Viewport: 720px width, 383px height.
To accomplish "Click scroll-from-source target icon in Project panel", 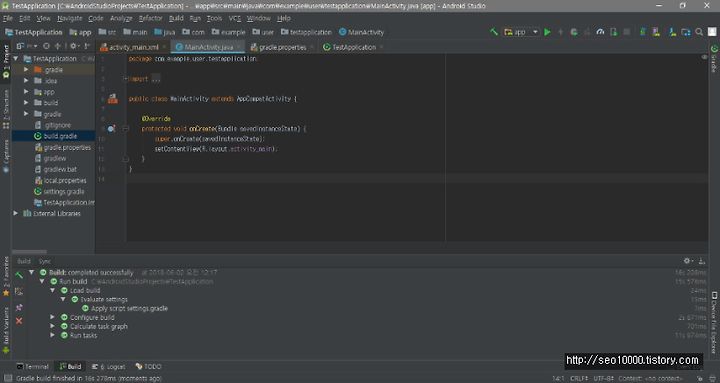I will pos(46,46).
